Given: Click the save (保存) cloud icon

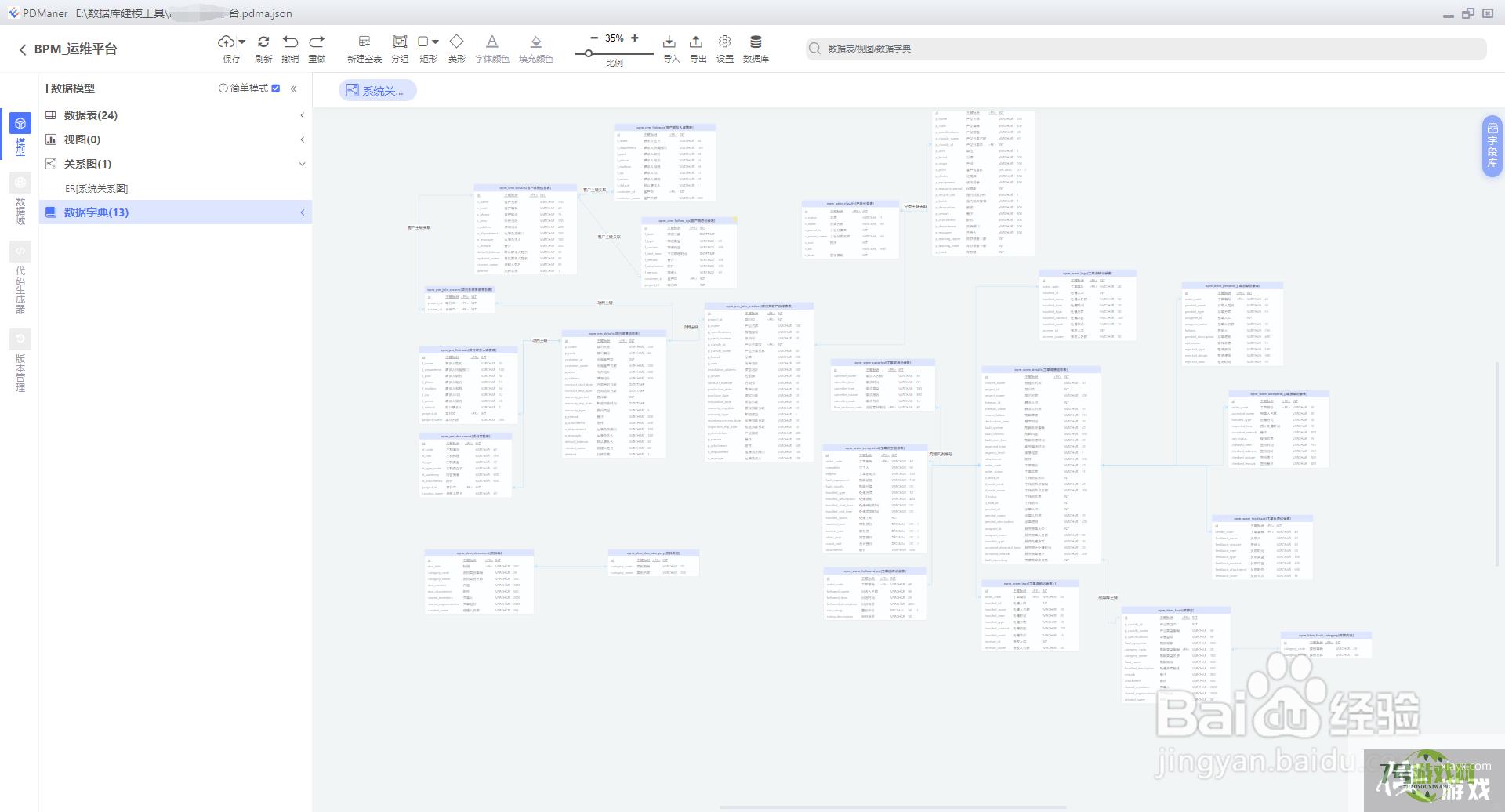Looking at the screenshot, I should coord(227,42).
